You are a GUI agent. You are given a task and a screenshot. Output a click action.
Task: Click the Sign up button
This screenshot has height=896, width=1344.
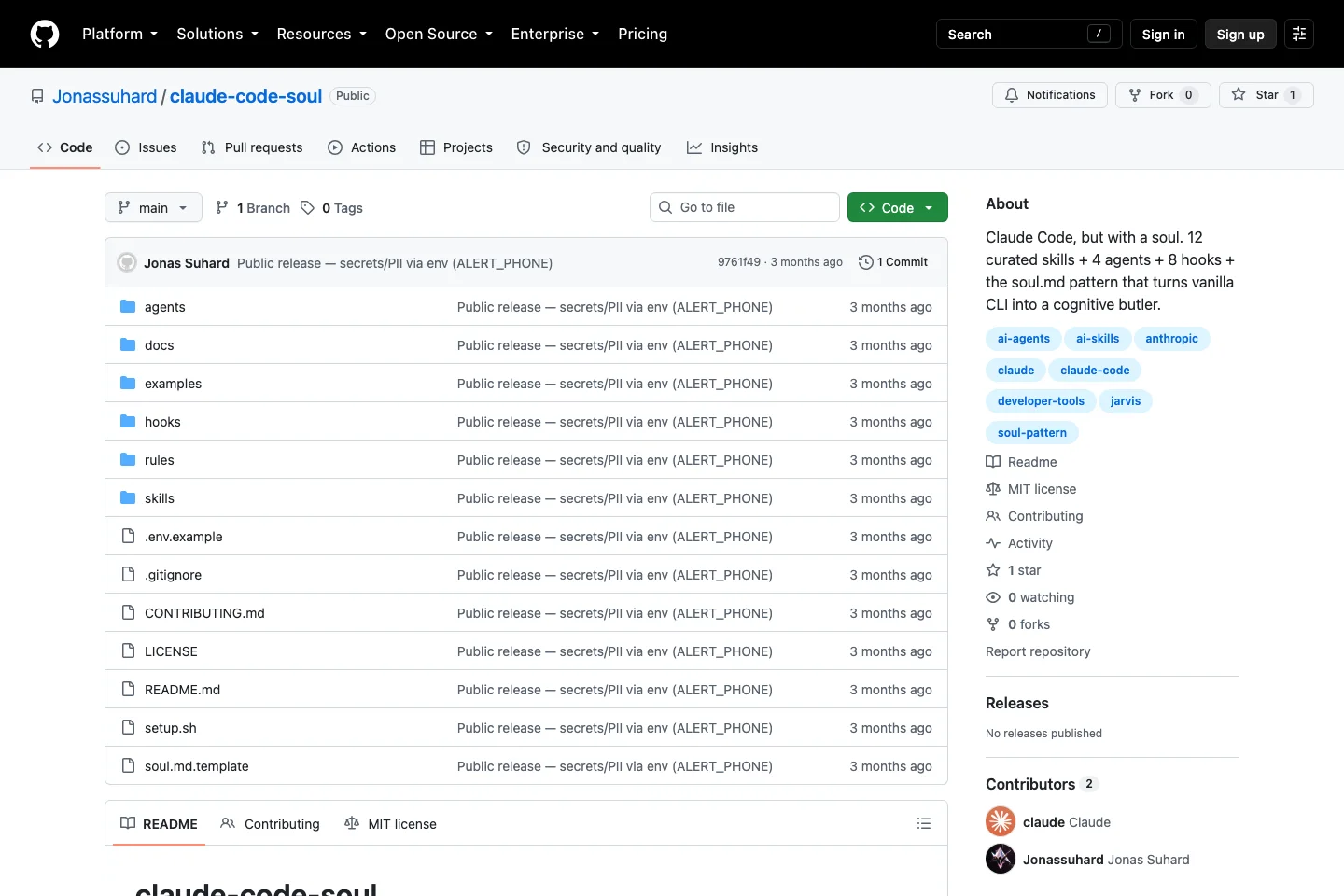[x=1240, y=34]
